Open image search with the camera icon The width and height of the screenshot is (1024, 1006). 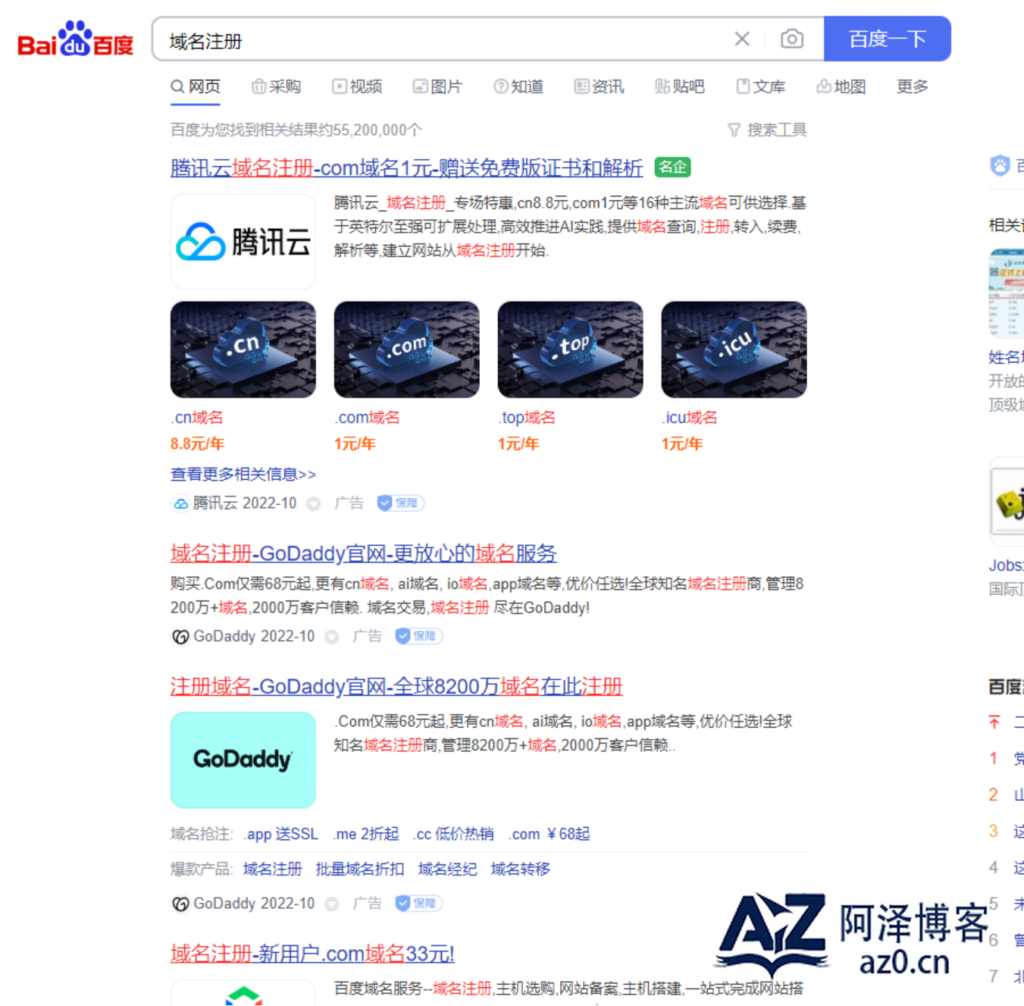(792, 39)
